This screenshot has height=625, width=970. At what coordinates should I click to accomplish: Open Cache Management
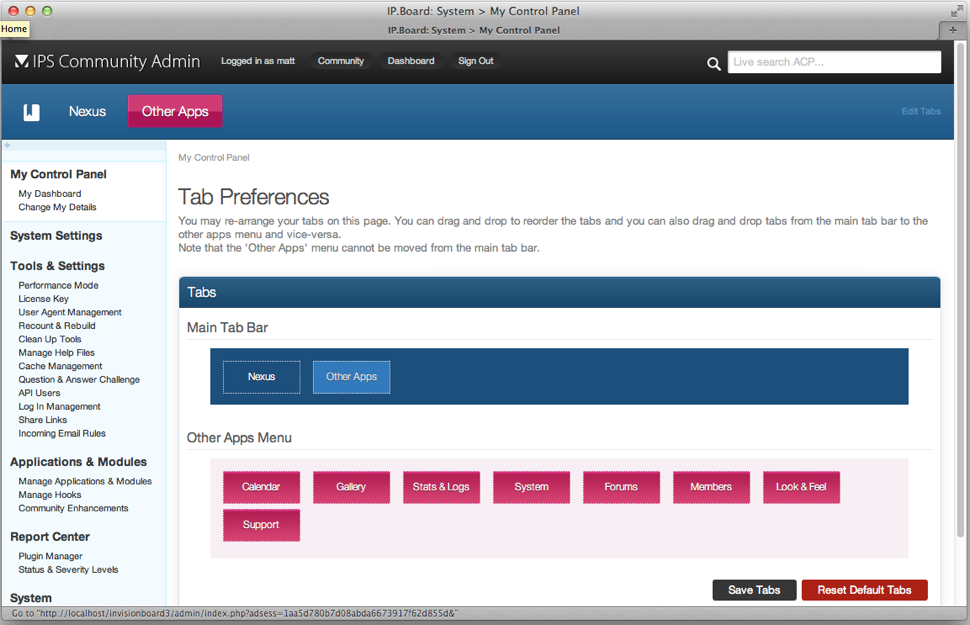click(60, 366)
